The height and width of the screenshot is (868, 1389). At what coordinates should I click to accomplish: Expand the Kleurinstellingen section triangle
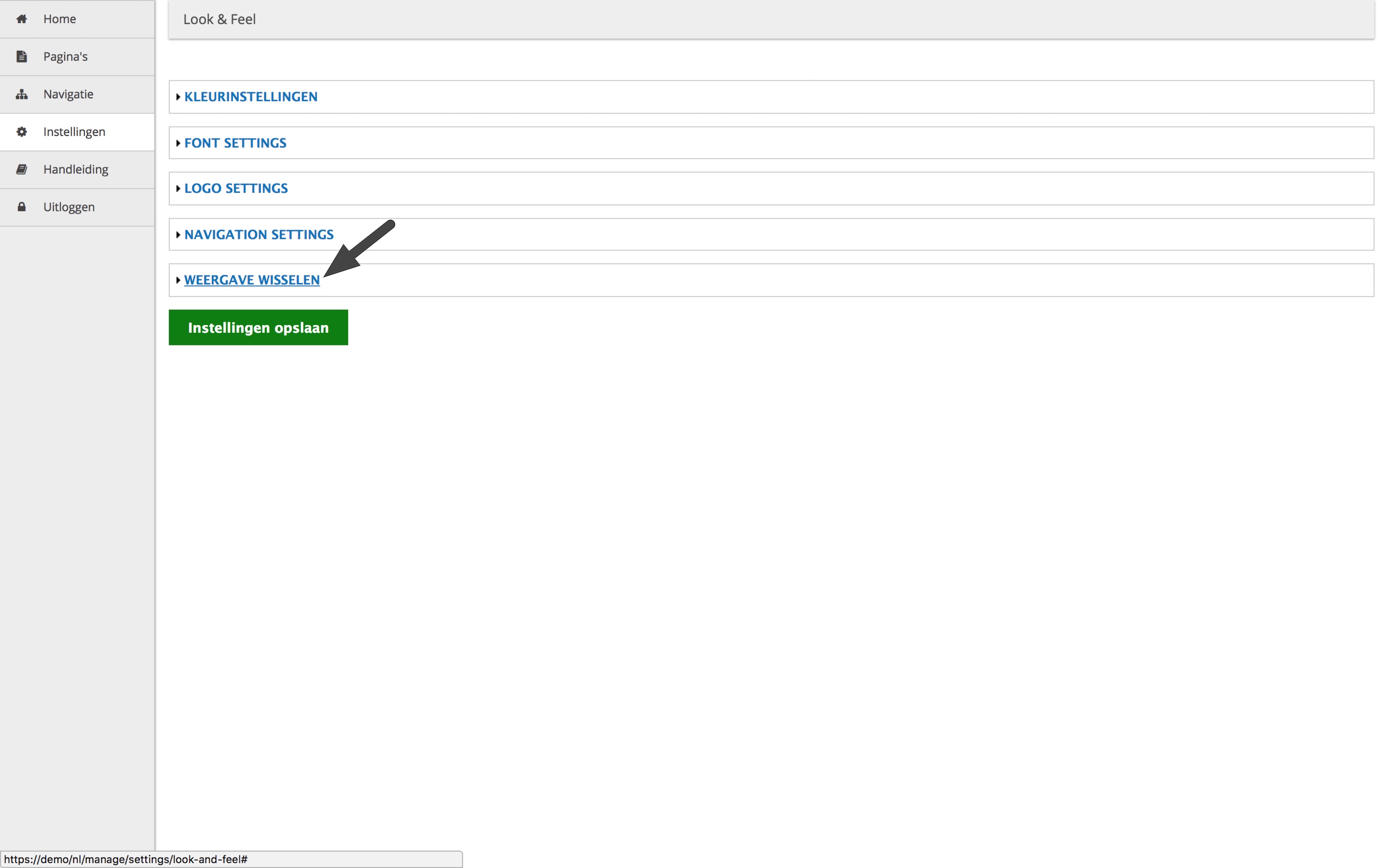178,97
